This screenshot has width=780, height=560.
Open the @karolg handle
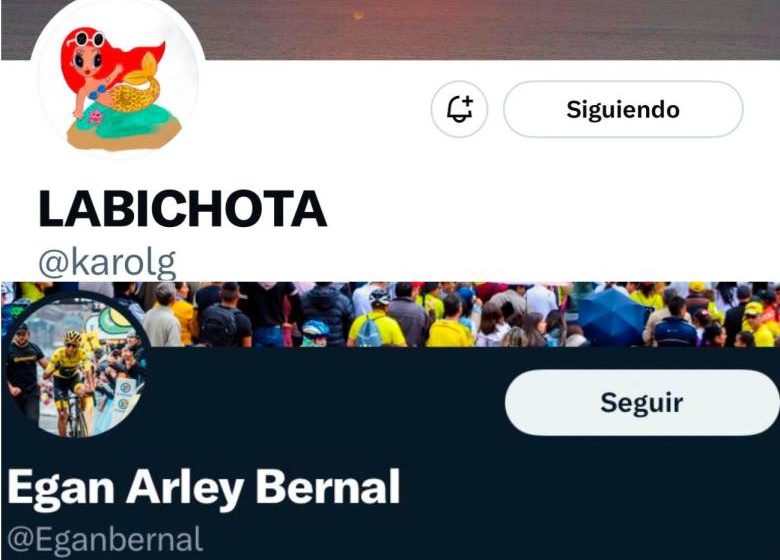tap(107, 263)
